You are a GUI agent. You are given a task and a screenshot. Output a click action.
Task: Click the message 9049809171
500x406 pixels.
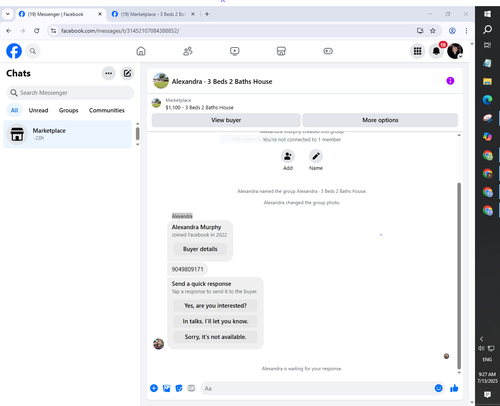pyautogui.click(x=187, y=269)
